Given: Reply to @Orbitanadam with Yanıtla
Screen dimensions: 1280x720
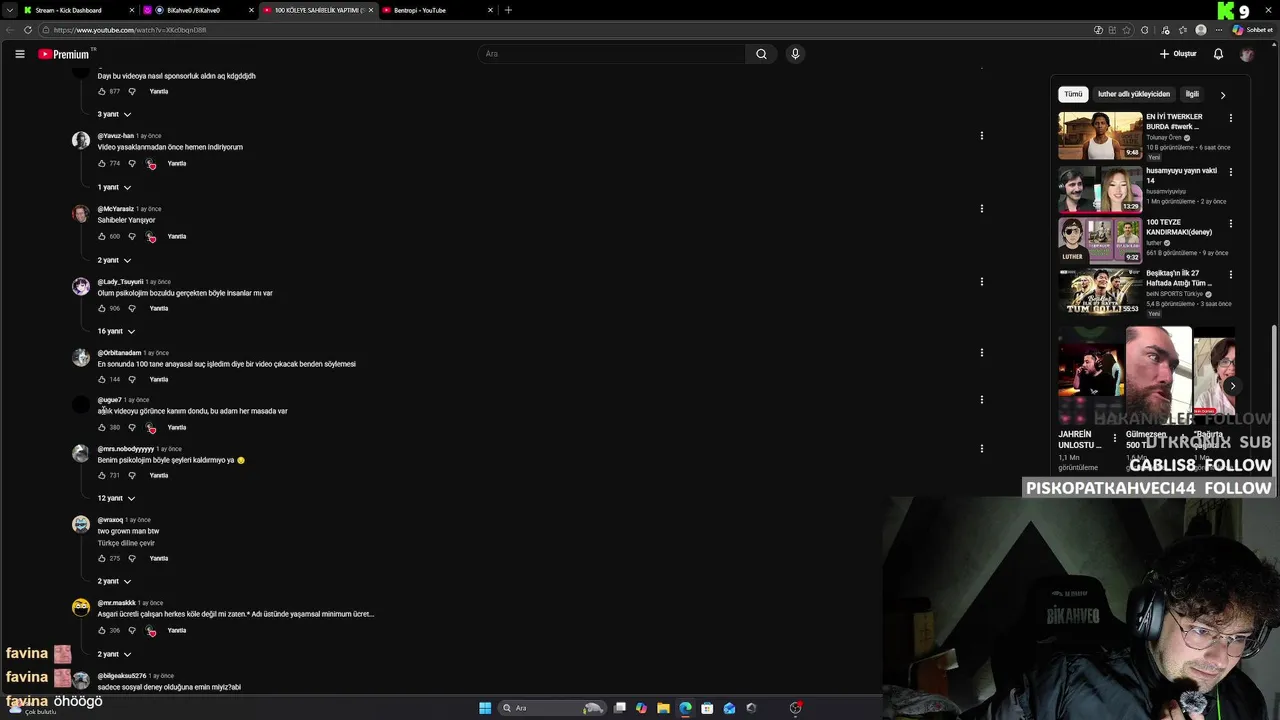Looking at the screenshot, I should coord(159,379).
